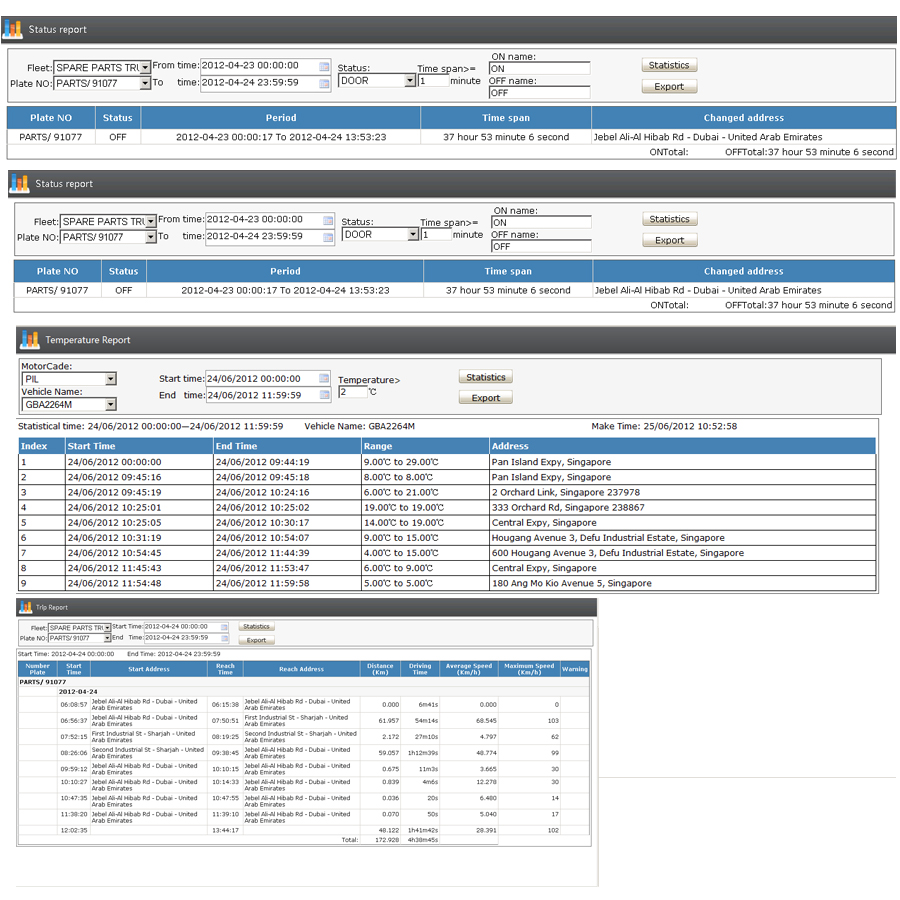Click the Address column header in the temperature table
The width and height of the screenshot is (900, 900).
coord(682,446)
